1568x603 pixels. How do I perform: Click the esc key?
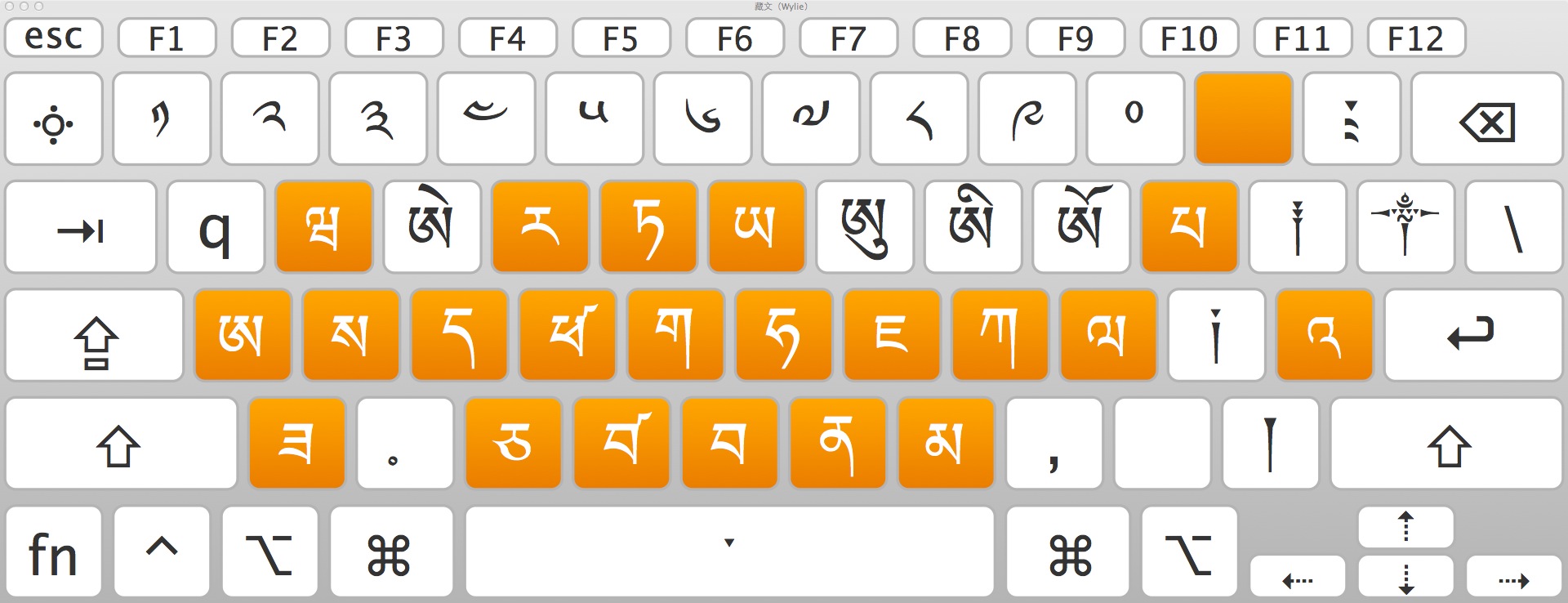pyautogui.click(x=54, y=38)
